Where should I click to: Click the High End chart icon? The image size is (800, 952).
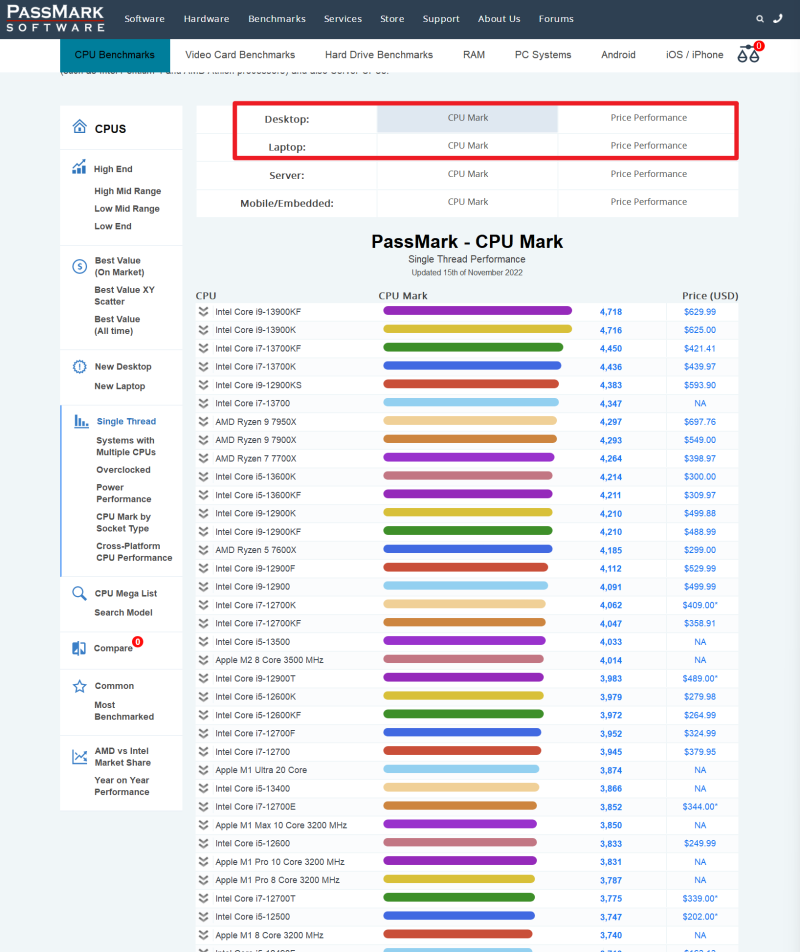[x=79, y=167]
